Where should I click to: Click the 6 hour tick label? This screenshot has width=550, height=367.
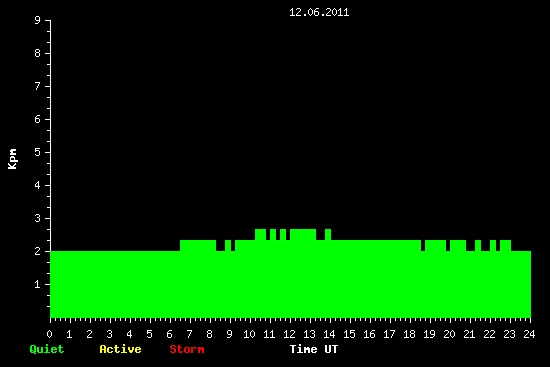[169, 334]
